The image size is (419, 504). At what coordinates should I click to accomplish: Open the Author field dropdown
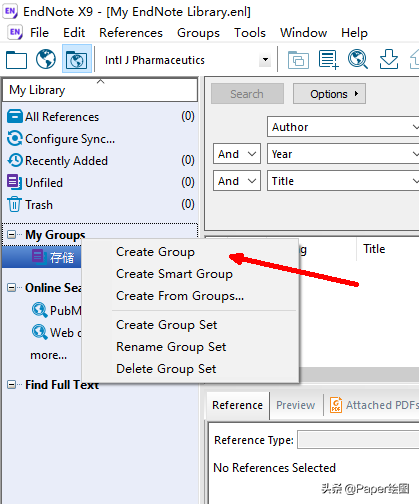[x=343, y=127]
